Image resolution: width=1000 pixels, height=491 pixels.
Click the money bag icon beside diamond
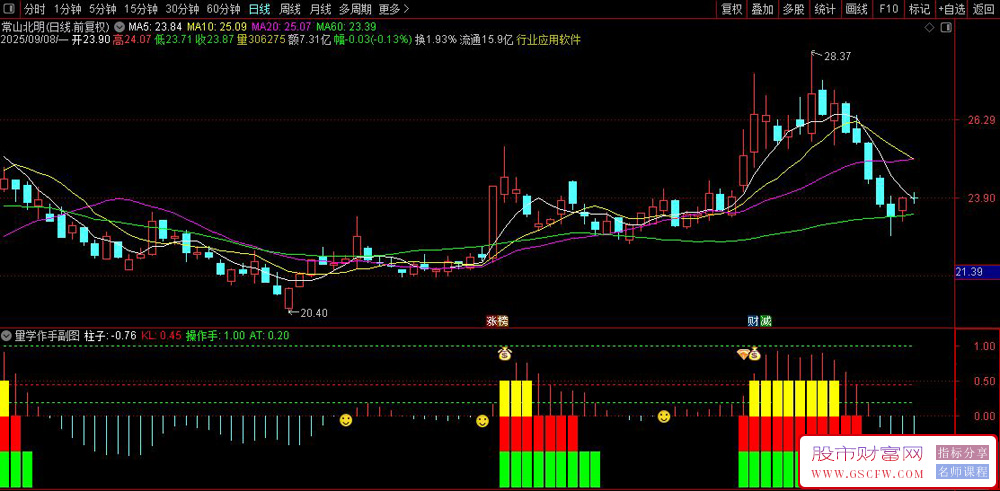[755, 353]
